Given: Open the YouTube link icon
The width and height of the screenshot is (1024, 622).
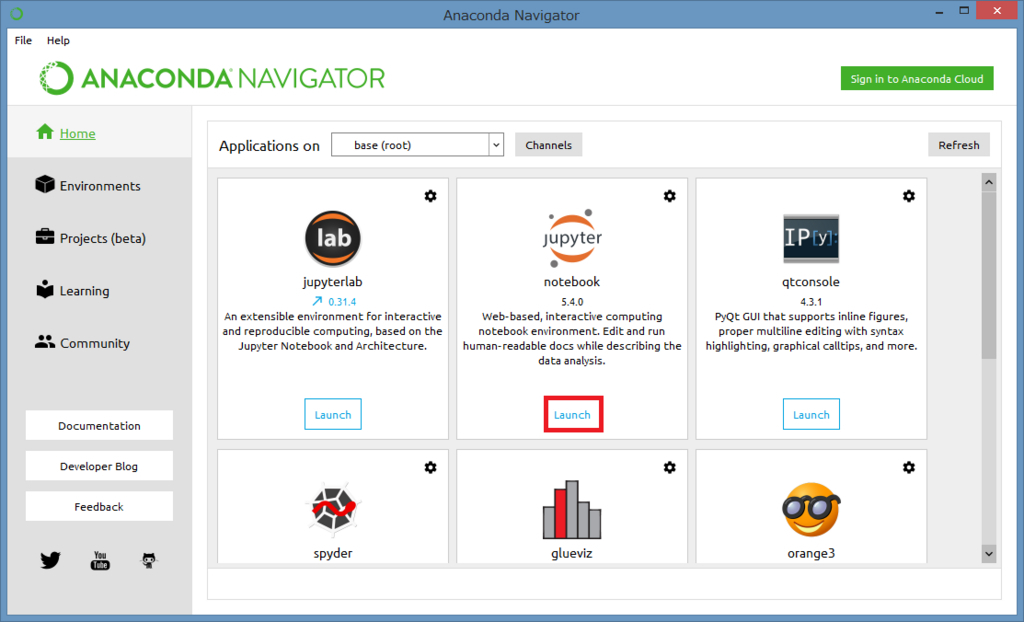Looking at the screenshot, I should (x=100, y=560).
